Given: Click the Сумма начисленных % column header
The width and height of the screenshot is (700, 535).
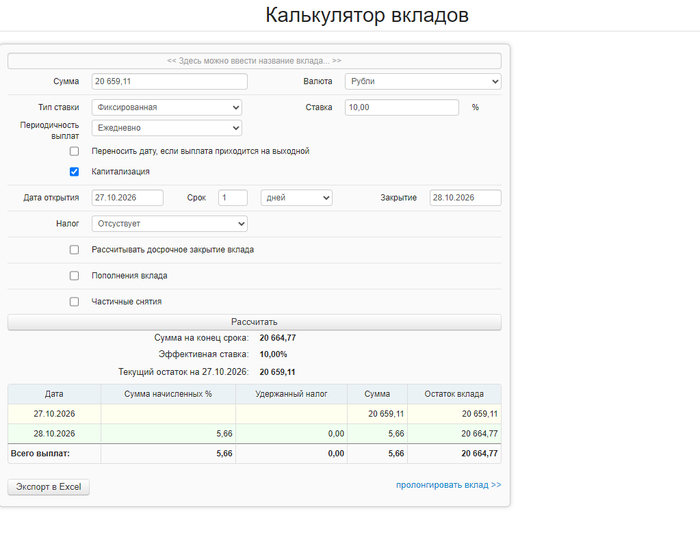Looking at the screenshot, I should pos(168,394).
